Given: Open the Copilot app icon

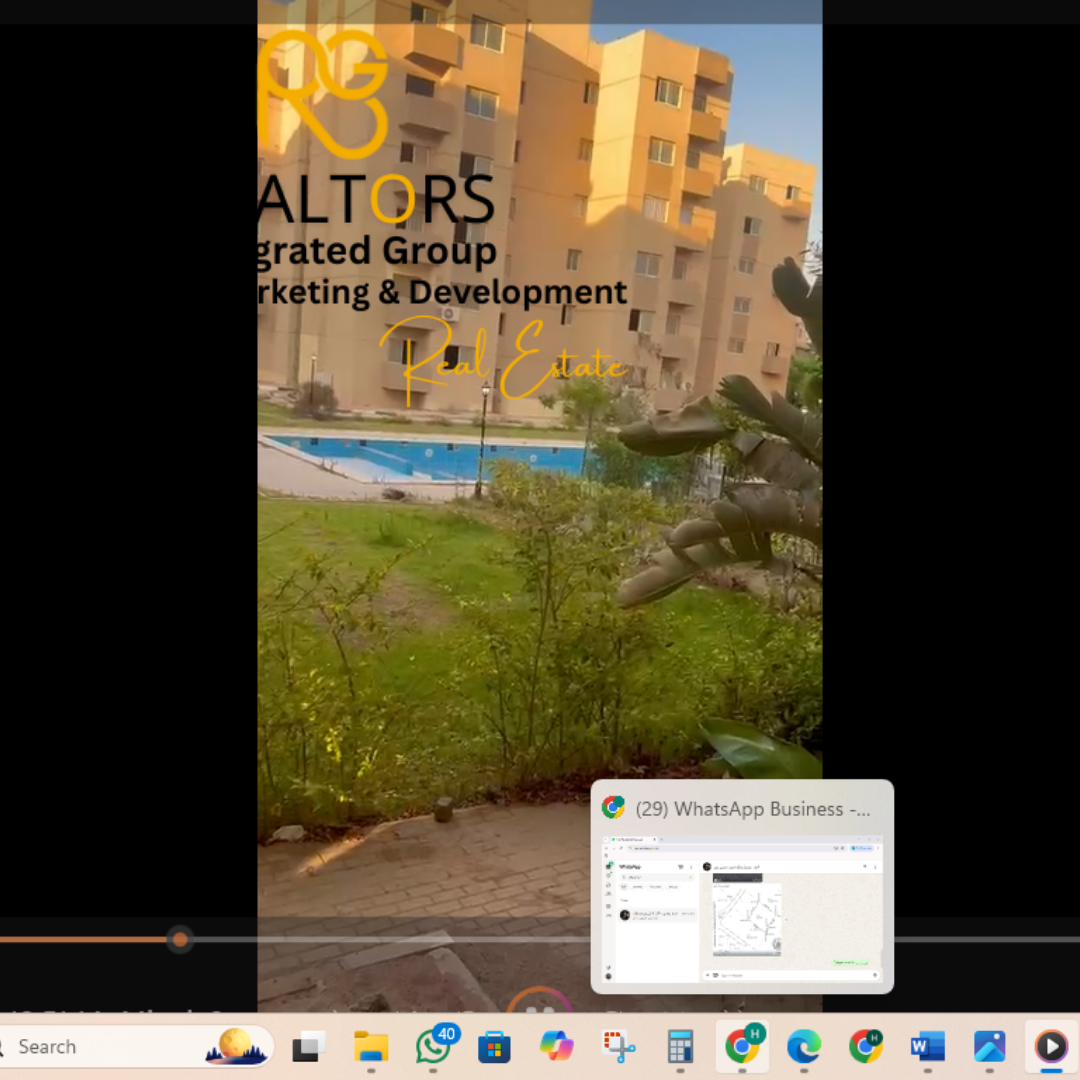Looking at the screenshot, I should pyautogui.click(x=557, y=1047).
